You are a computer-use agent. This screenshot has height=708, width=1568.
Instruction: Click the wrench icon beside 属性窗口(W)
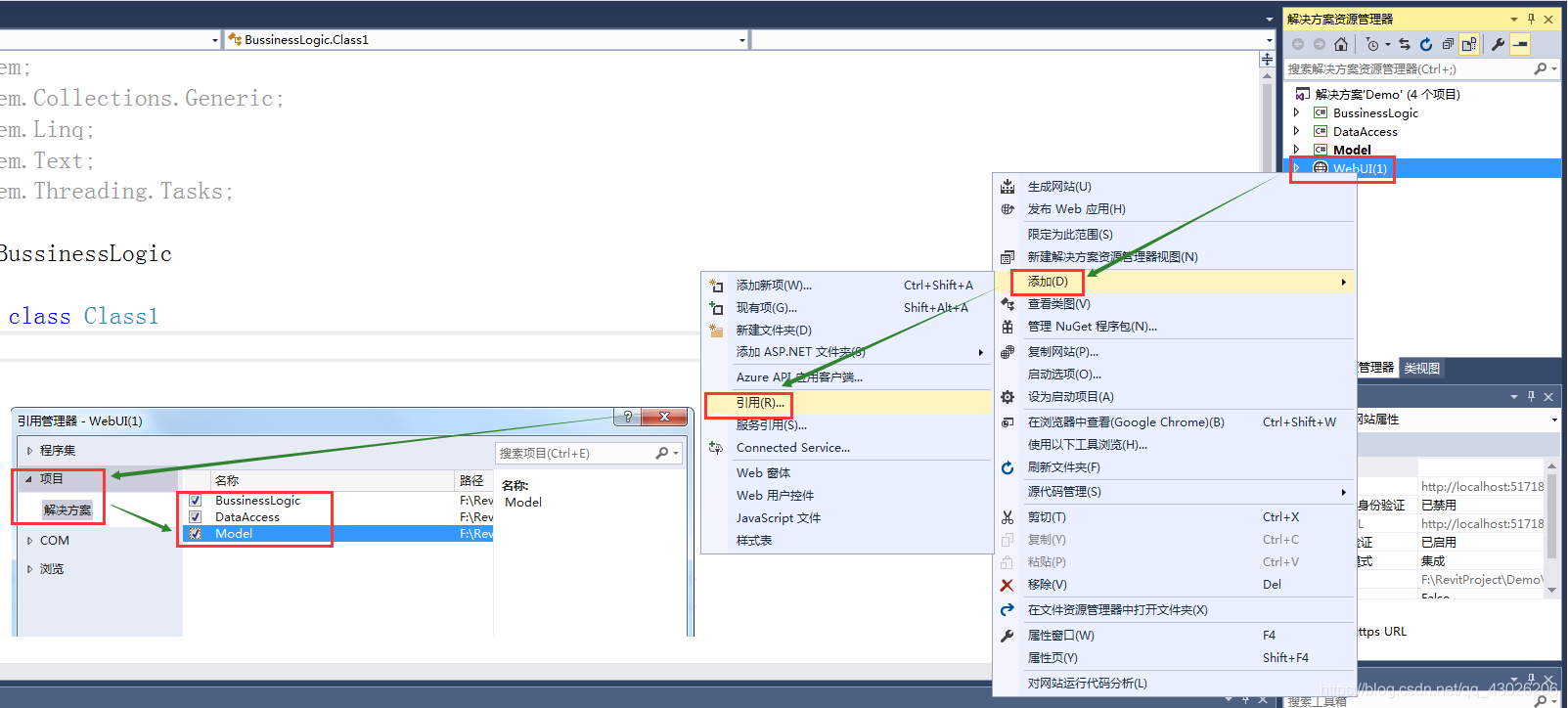point(1008,636)
